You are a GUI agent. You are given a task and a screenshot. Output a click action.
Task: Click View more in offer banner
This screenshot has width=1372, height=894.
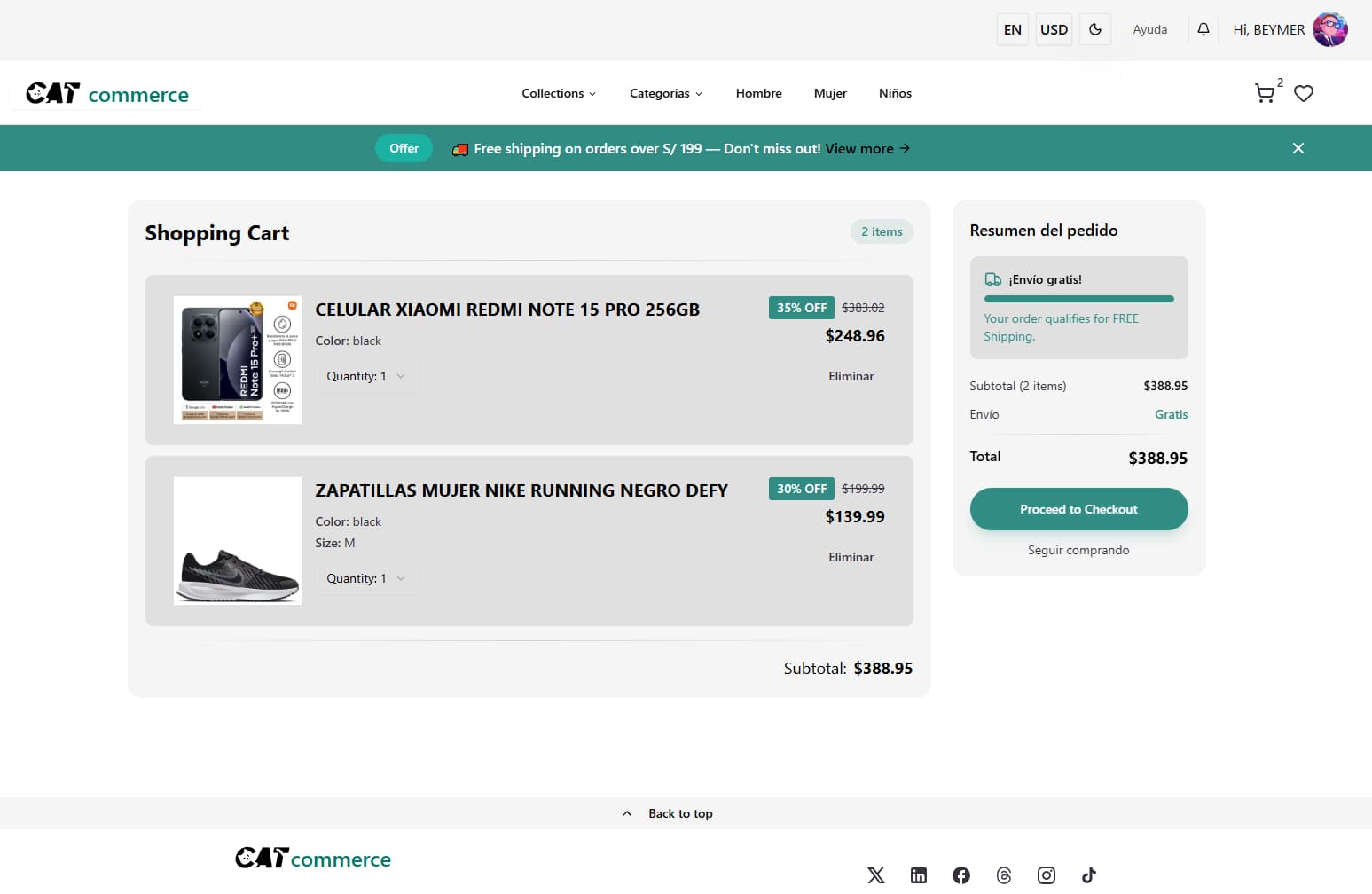(x=867, y=148)
